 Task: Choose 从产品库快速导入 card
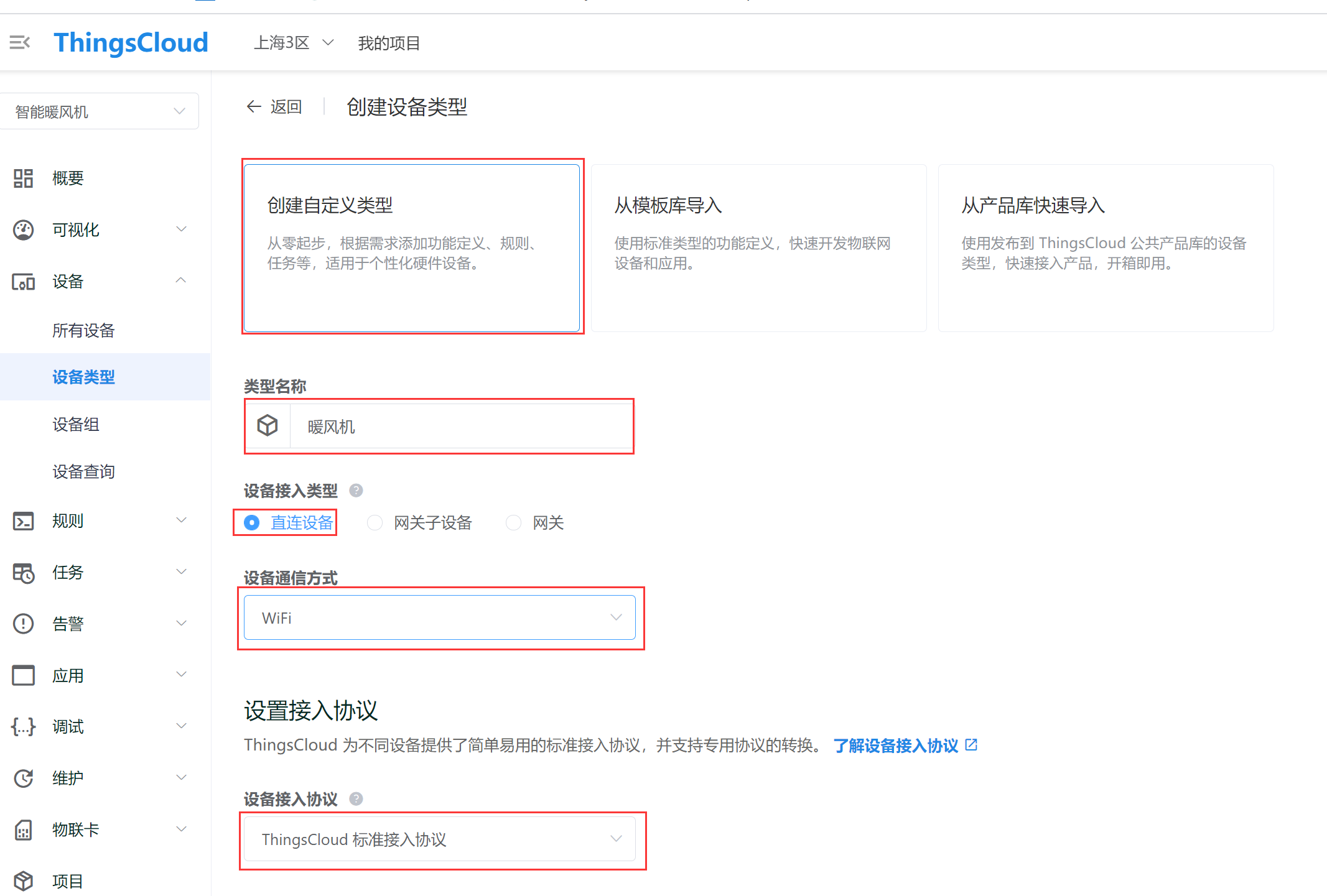click(1106, 247)
